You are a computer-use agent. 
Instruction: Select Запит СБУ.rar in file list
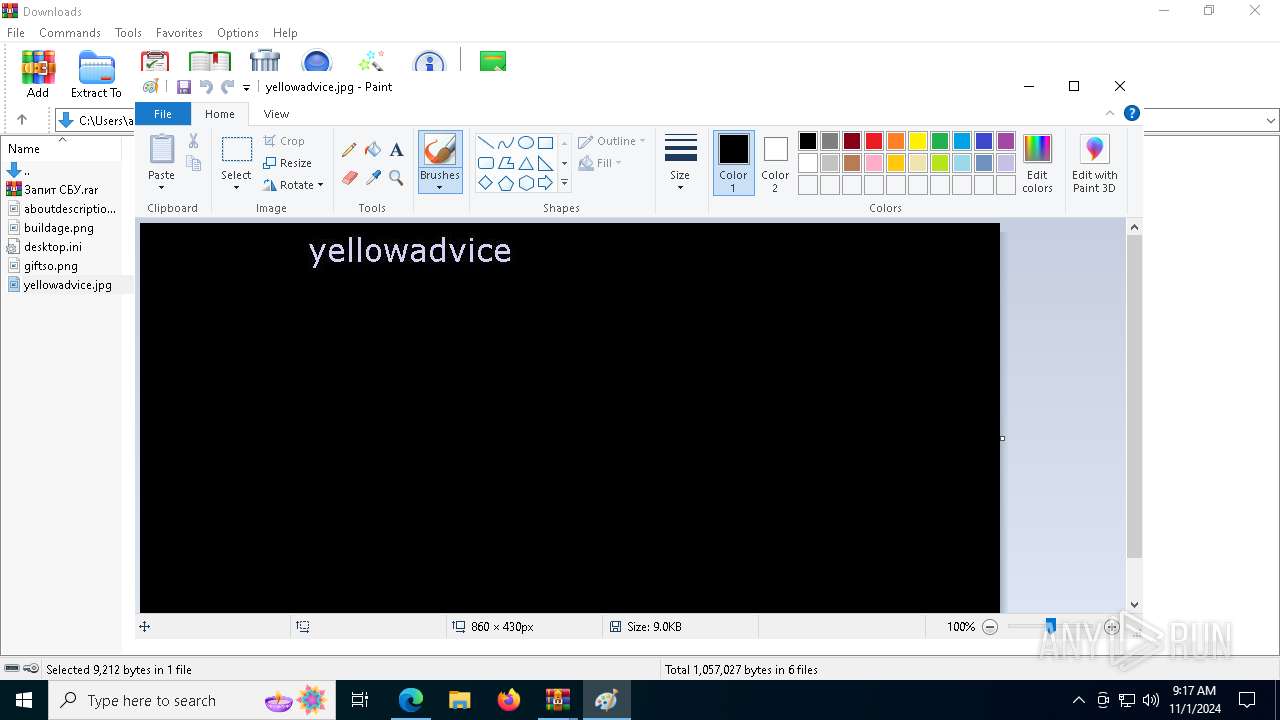[61, 190]
